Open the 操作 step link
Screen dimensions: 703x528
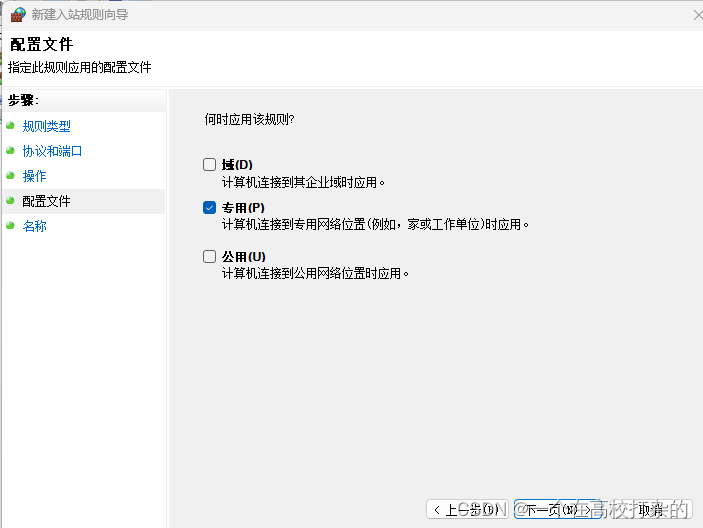[35, 176]
